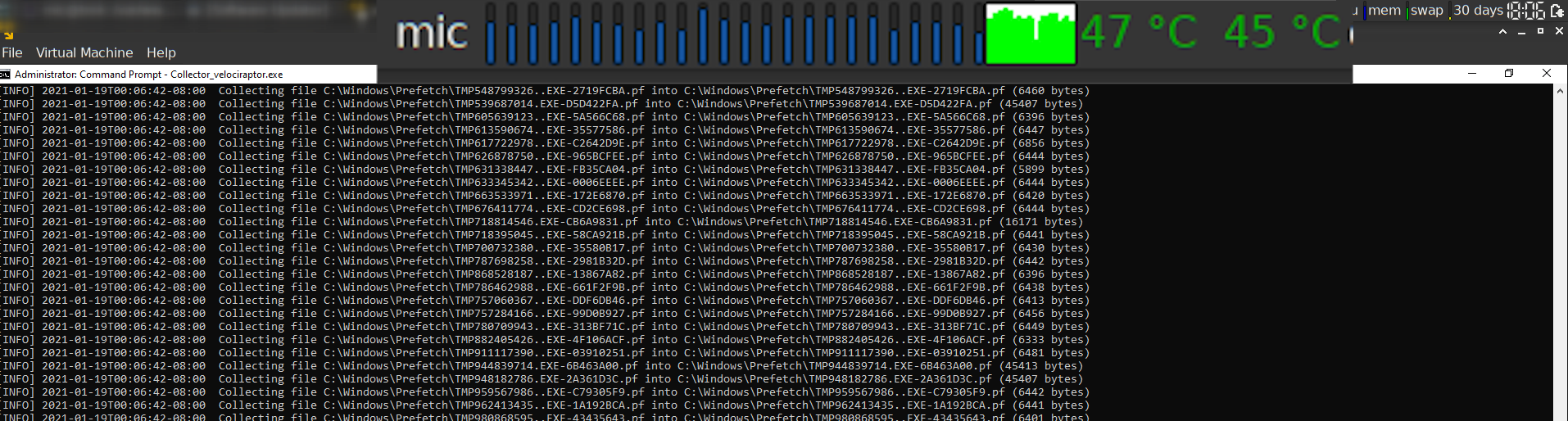Click the Collector_velociraptor.exe title bar text

227,75
